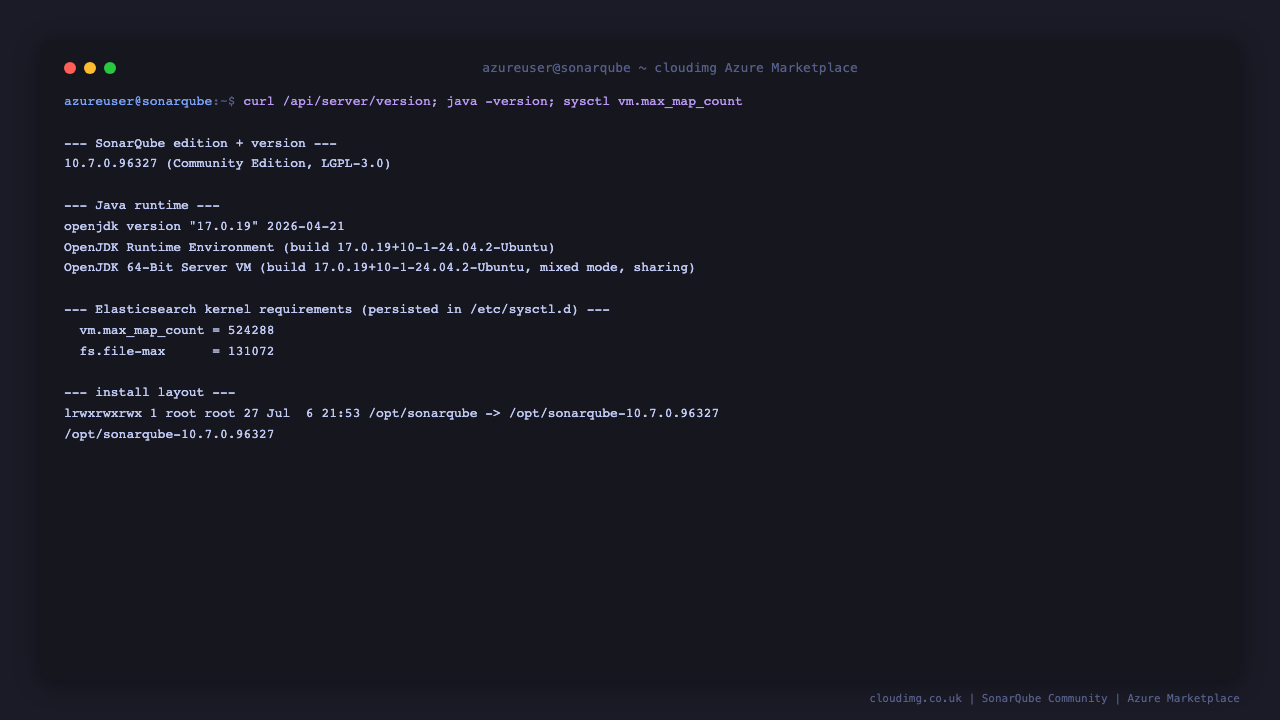Click the red close window dot
Image resolution: width=1280 pixels, height=720 pixels.
[70, 68]
